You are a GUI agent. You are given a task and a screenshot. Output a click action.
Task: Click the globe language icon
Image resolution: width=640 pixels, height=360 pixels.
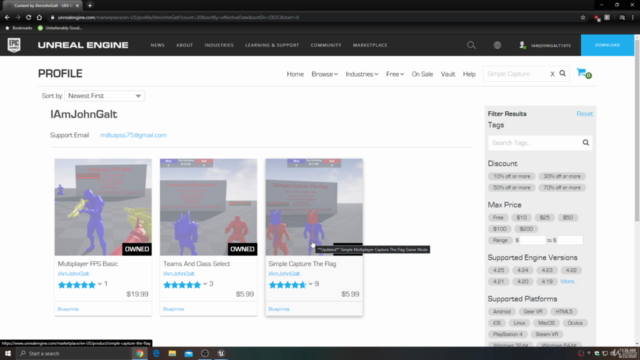point(497,45)
